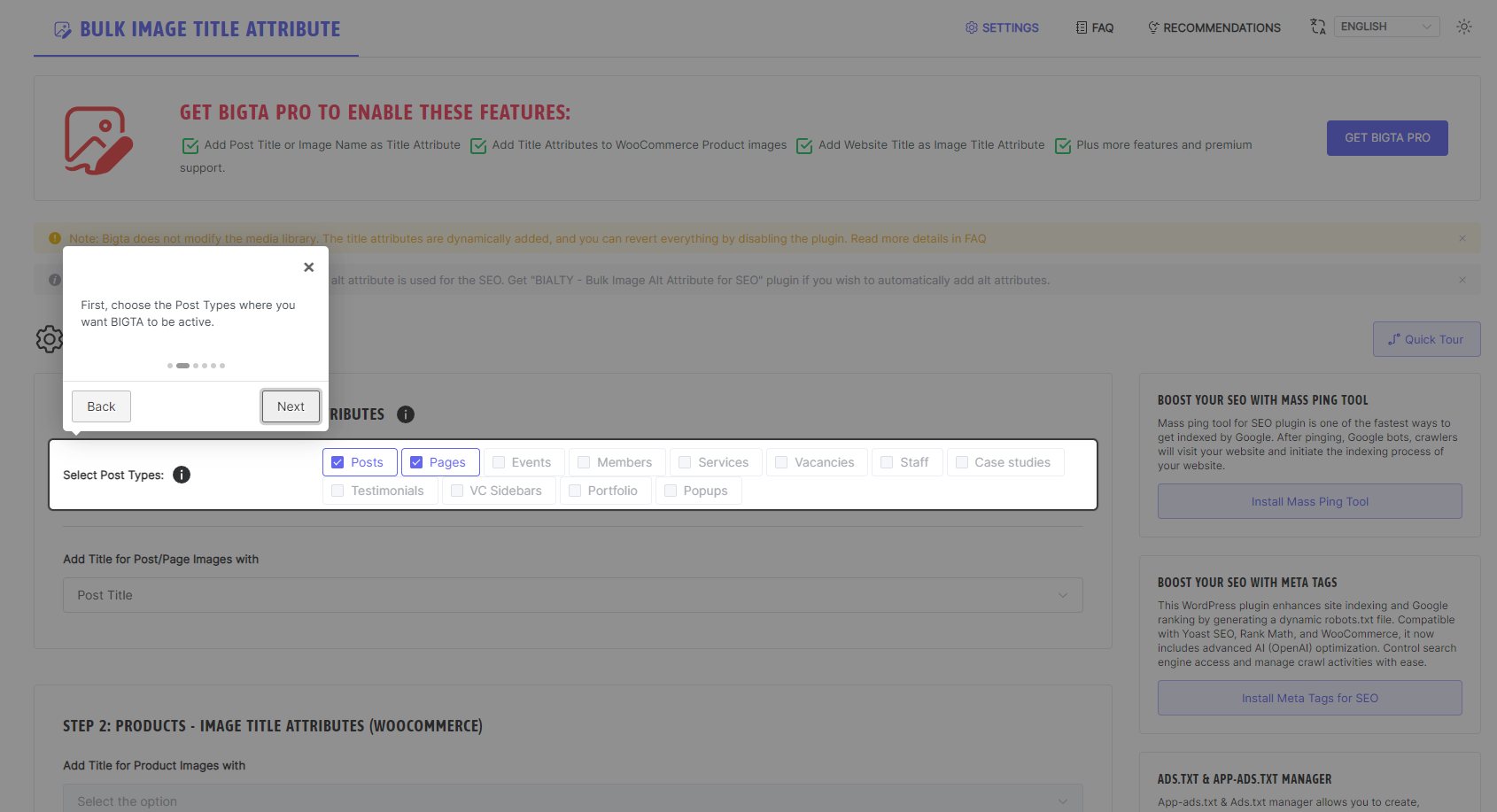Dismiss the gray alt attribute notice
The height and width of the screenshot is (812, 1497).
pyautogui.click(x=1462, y=280)
